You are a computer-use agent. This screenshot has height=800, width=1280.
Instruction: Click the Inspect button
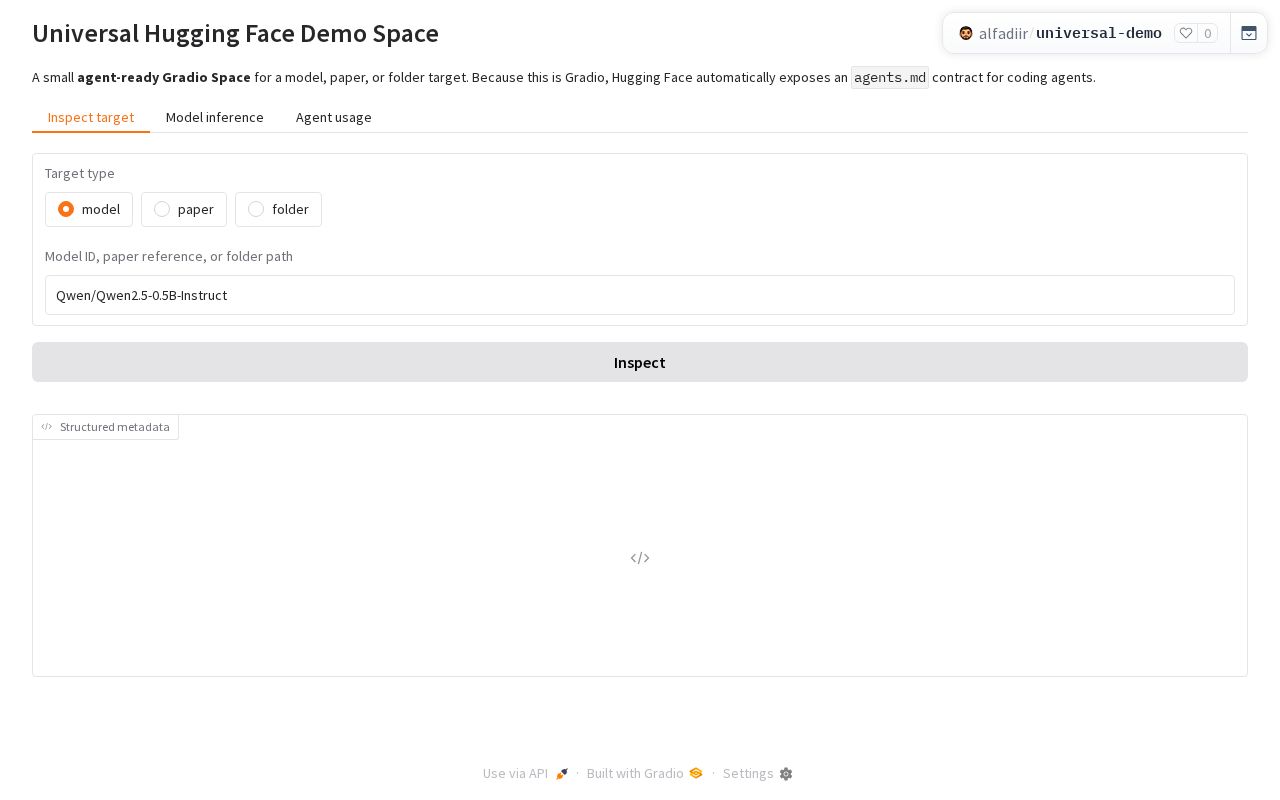pos(640,362)
